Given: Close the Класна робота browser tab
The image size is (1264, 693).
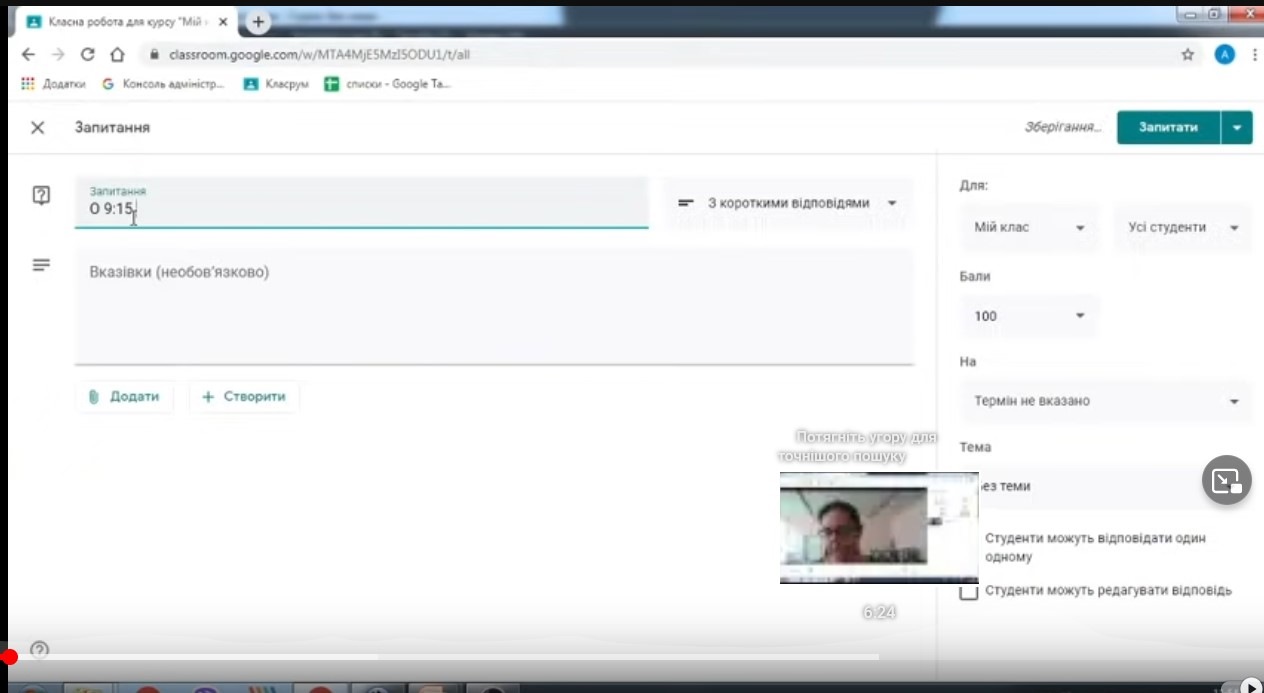Looking at the screenshot, I should [x=221, y=21].
